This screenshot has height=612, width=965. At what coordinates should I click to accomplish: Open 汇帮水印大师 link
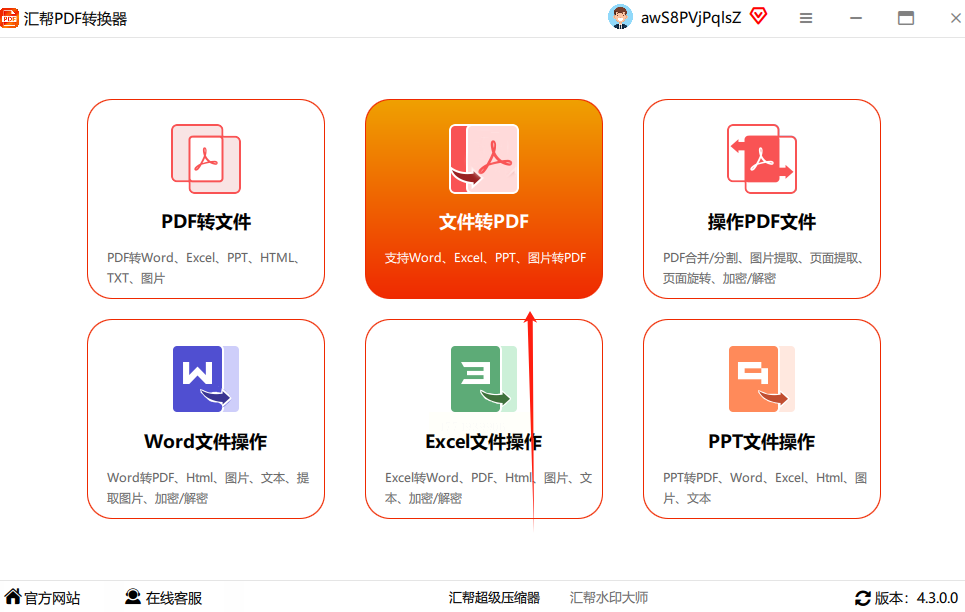[609, 598]
